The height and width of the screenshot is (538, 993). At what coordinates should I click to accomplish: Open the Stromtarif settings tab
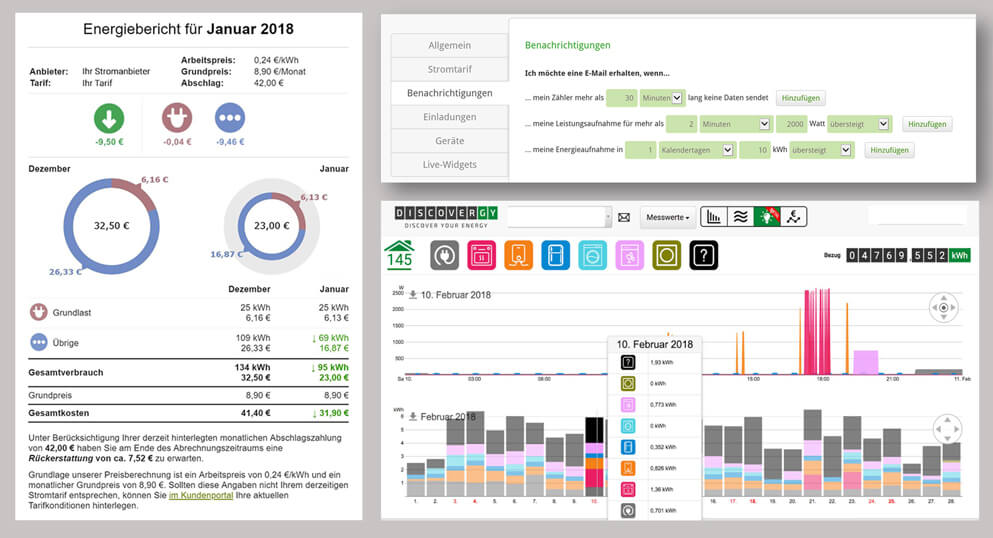click(x=449, y=70)
